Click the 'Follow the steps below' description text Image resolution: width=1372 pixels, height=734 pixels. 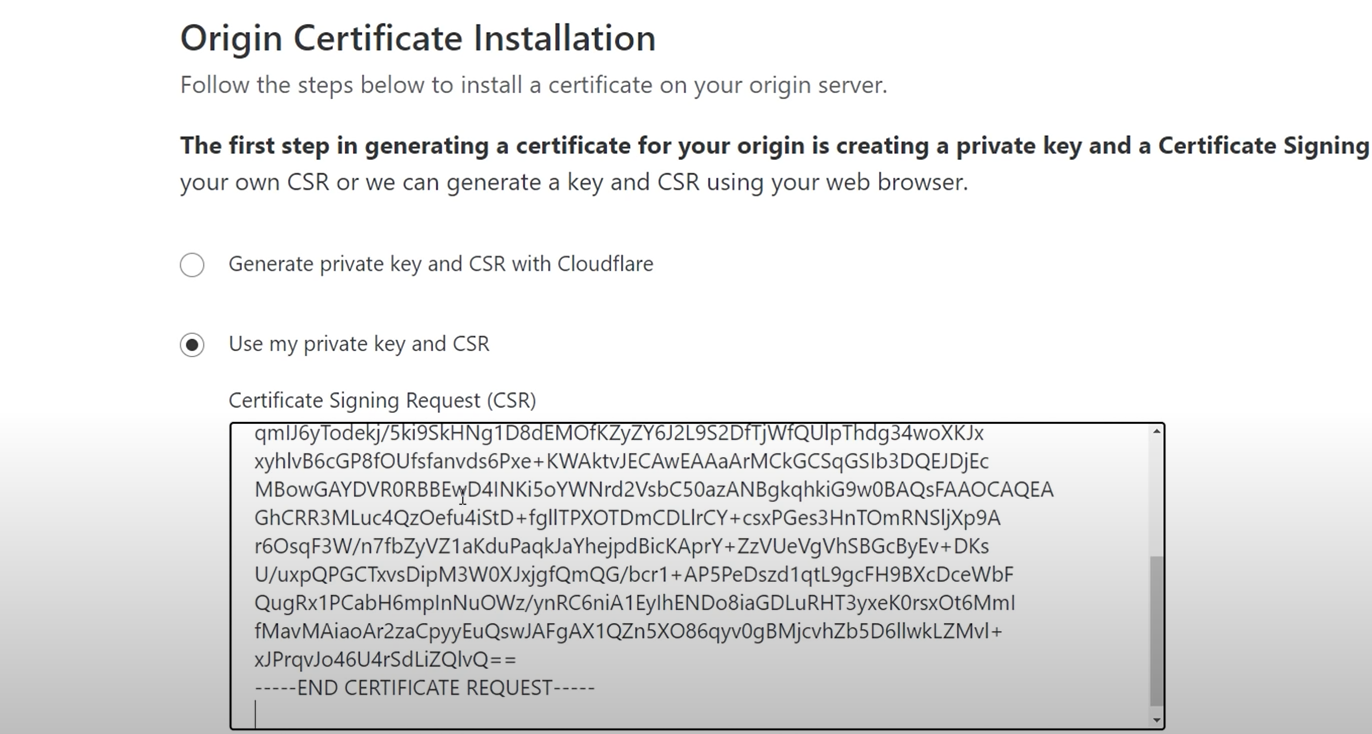[533, 85]
